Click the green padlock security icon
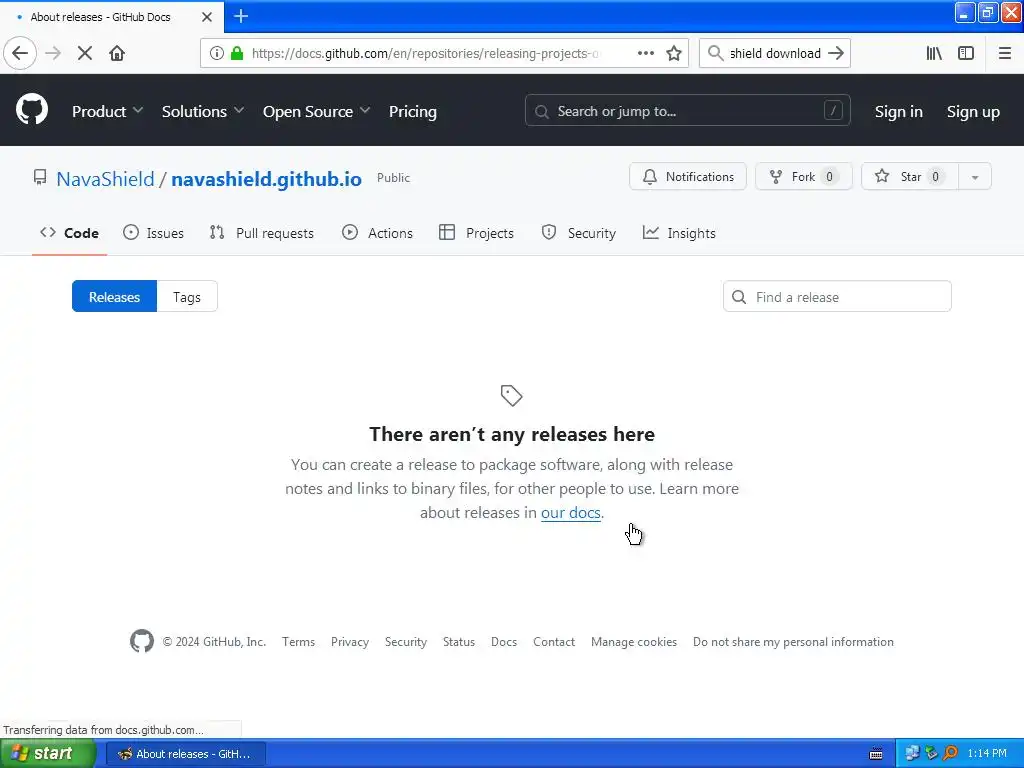The height and width of the screenshot is (768, 1024). point(237,53)
